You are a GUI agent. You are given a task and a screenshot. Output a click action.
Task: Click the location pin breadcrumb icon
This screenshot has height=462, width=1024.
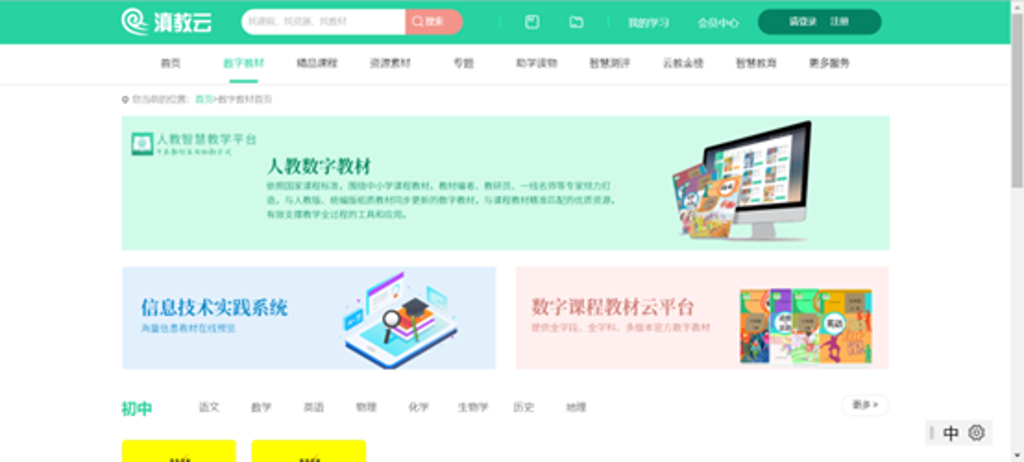[x=125, y=100]
